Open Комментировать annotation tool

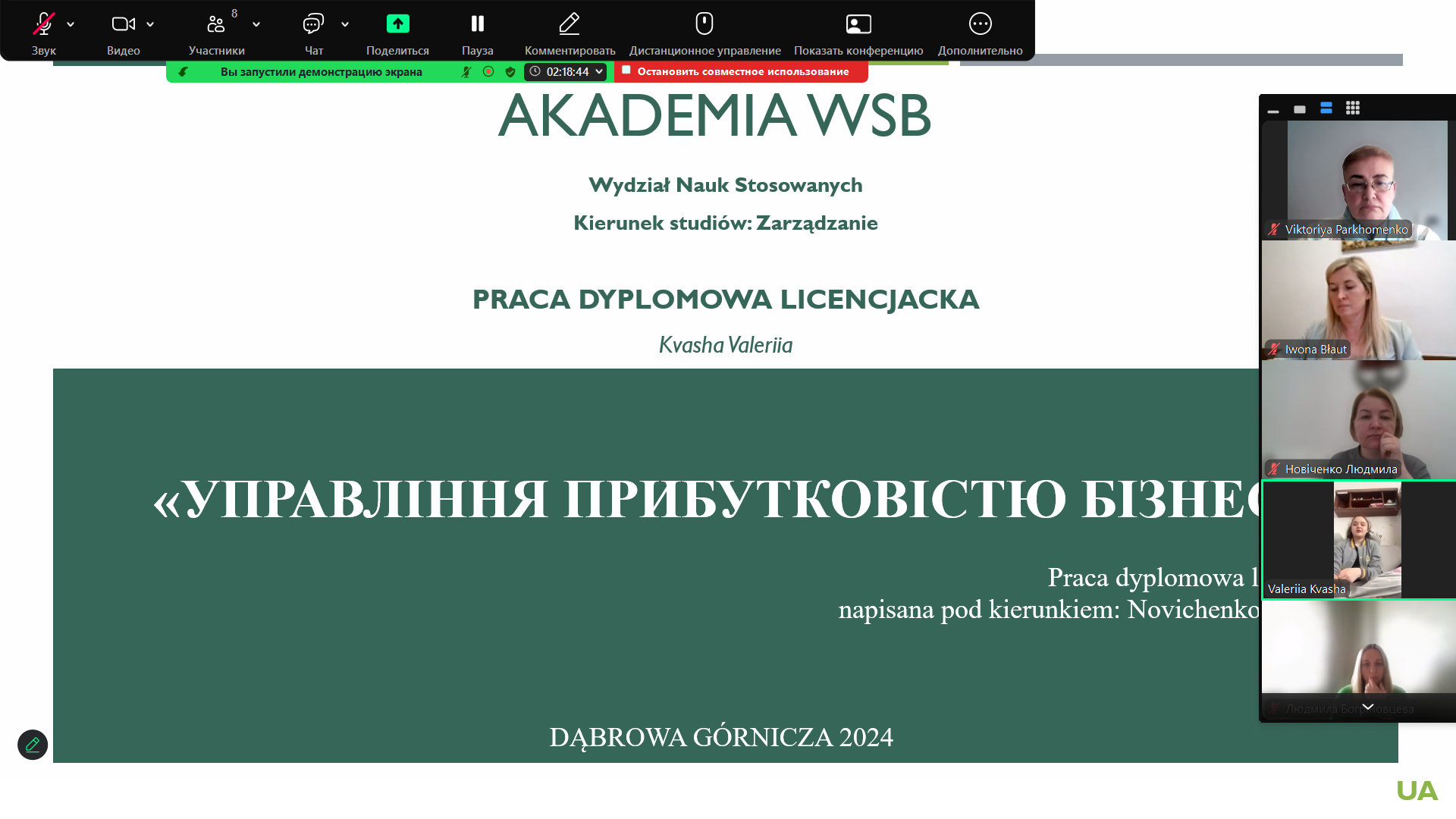(x=570, y=24)
